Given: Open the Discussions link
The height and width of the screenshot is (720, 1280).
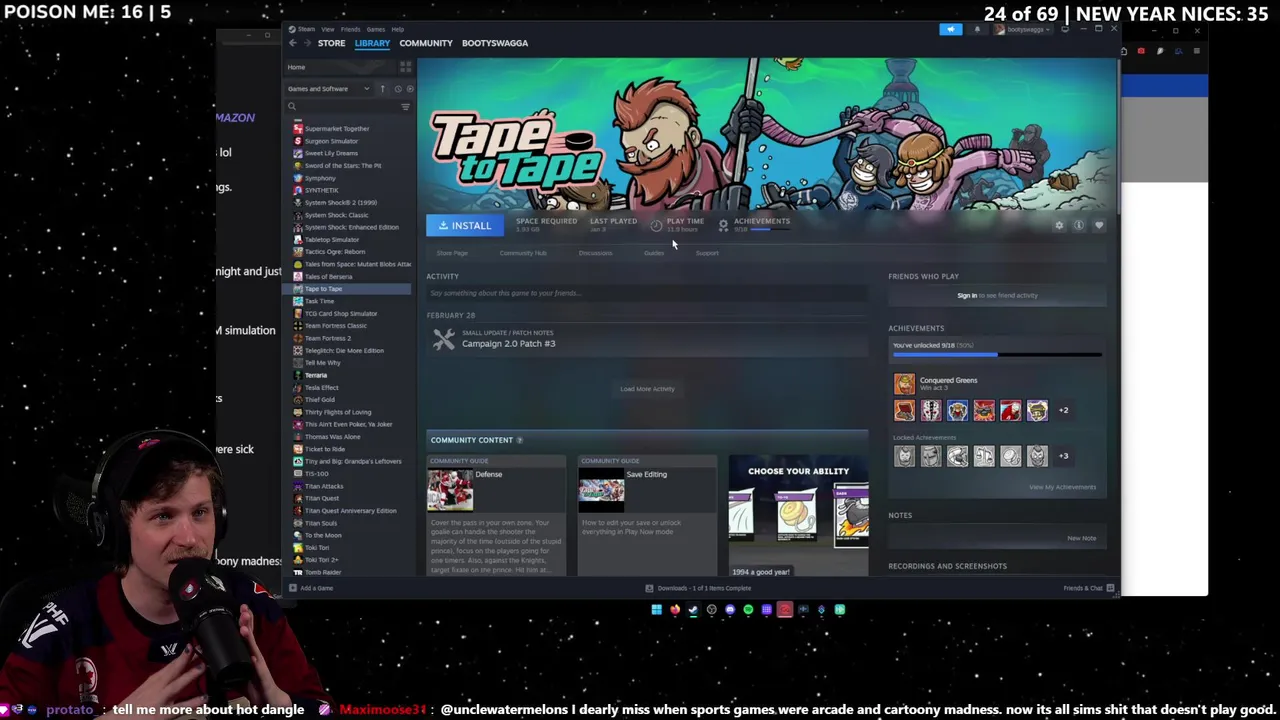Looking at the screenshot, I should (595, 253).
